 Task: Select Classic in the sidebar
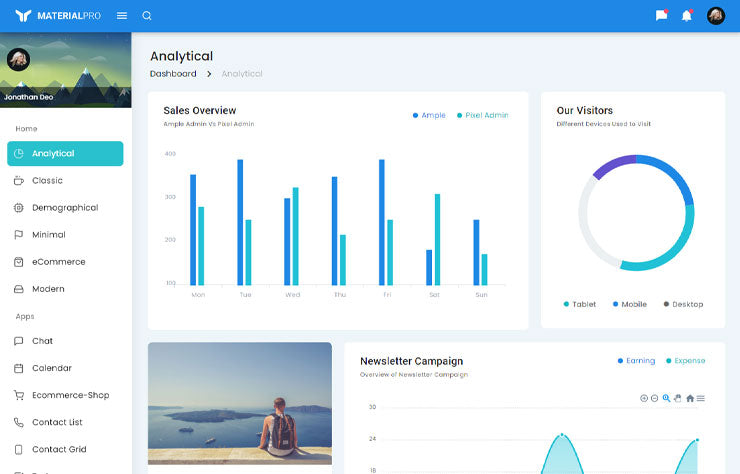pyautogui.click(x=47, y=181)
